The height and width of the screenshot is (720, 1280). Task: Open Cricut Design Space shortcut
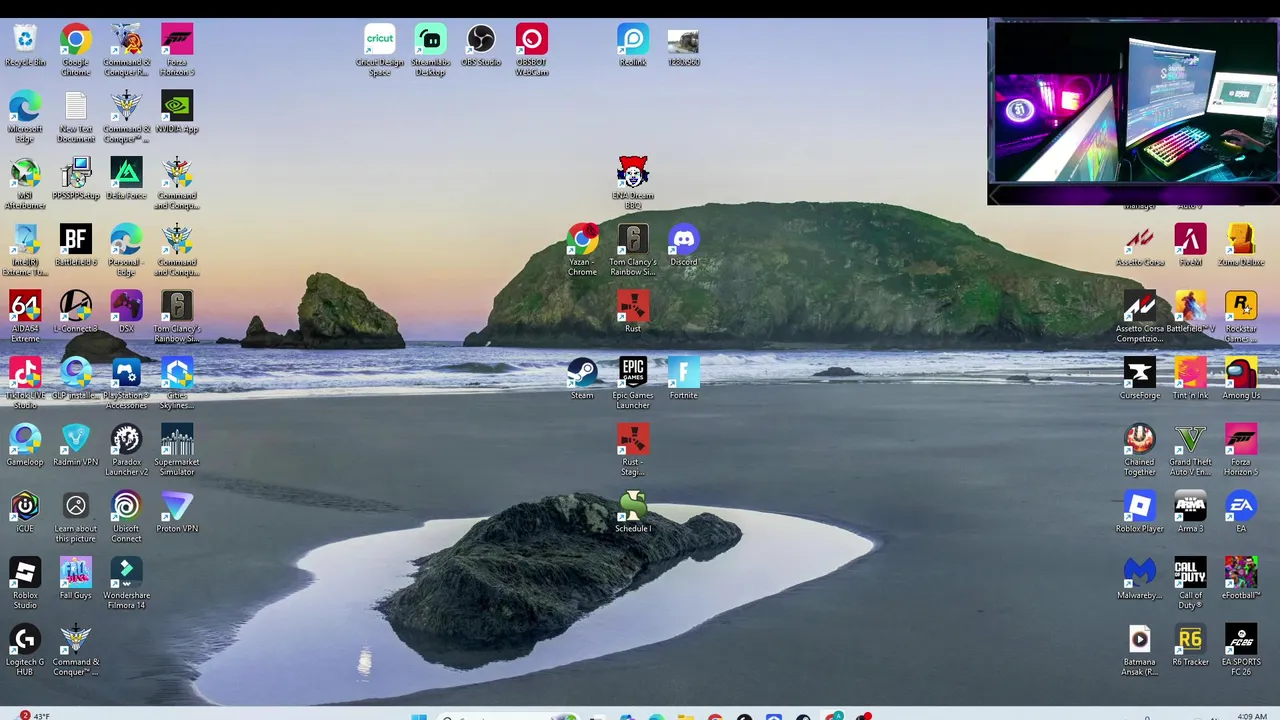380,50
